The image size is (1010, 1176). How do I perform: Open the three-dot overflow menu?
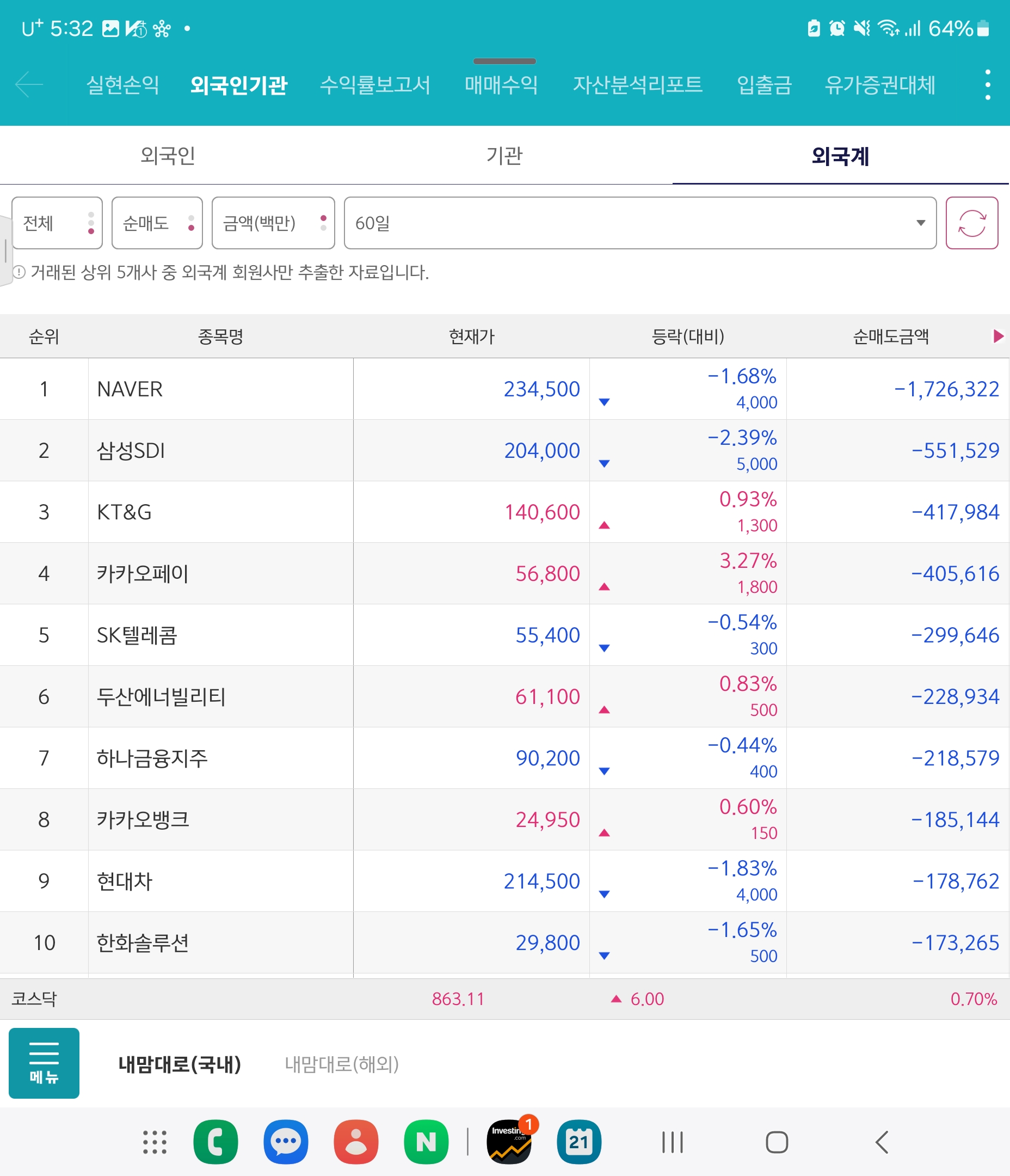pos(987,85)
